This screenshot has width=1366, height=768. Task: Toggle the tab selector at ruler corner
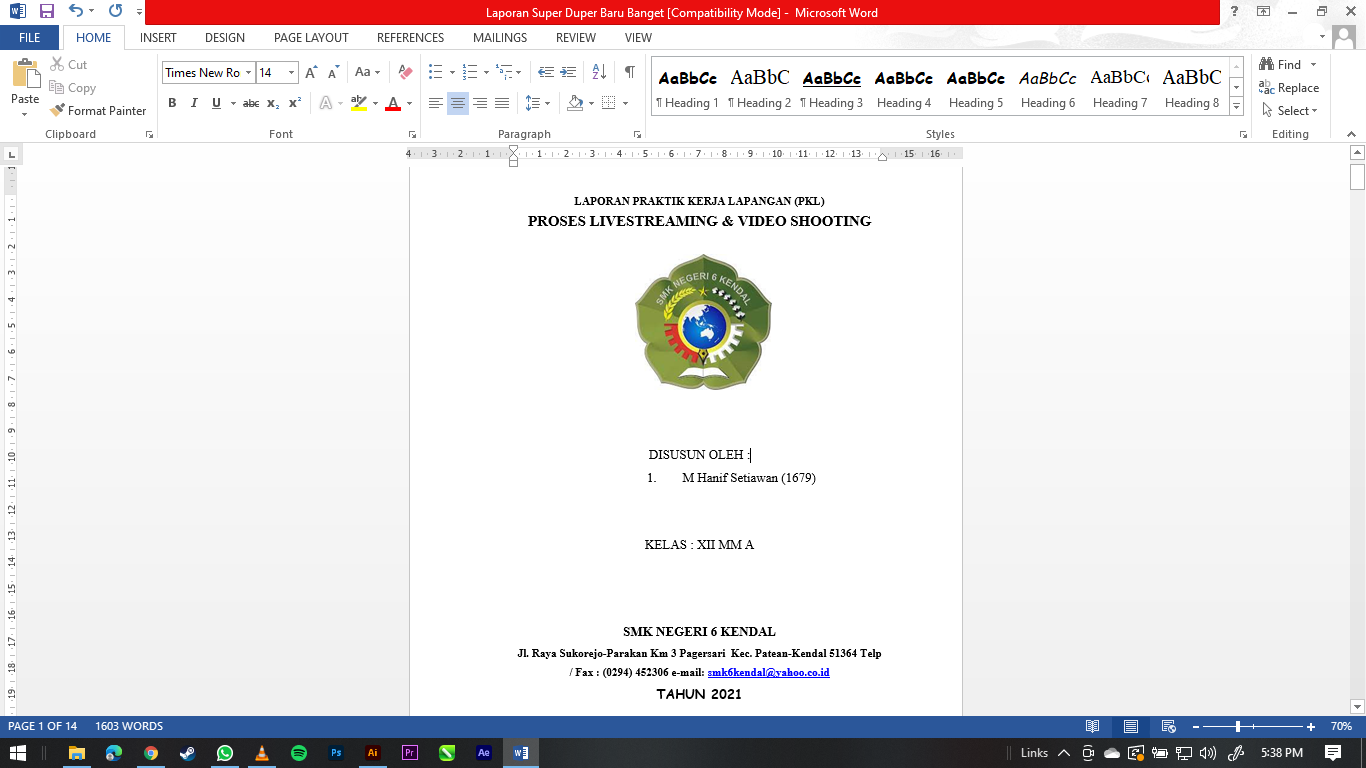pyautogui.click(x=11, y=155)
